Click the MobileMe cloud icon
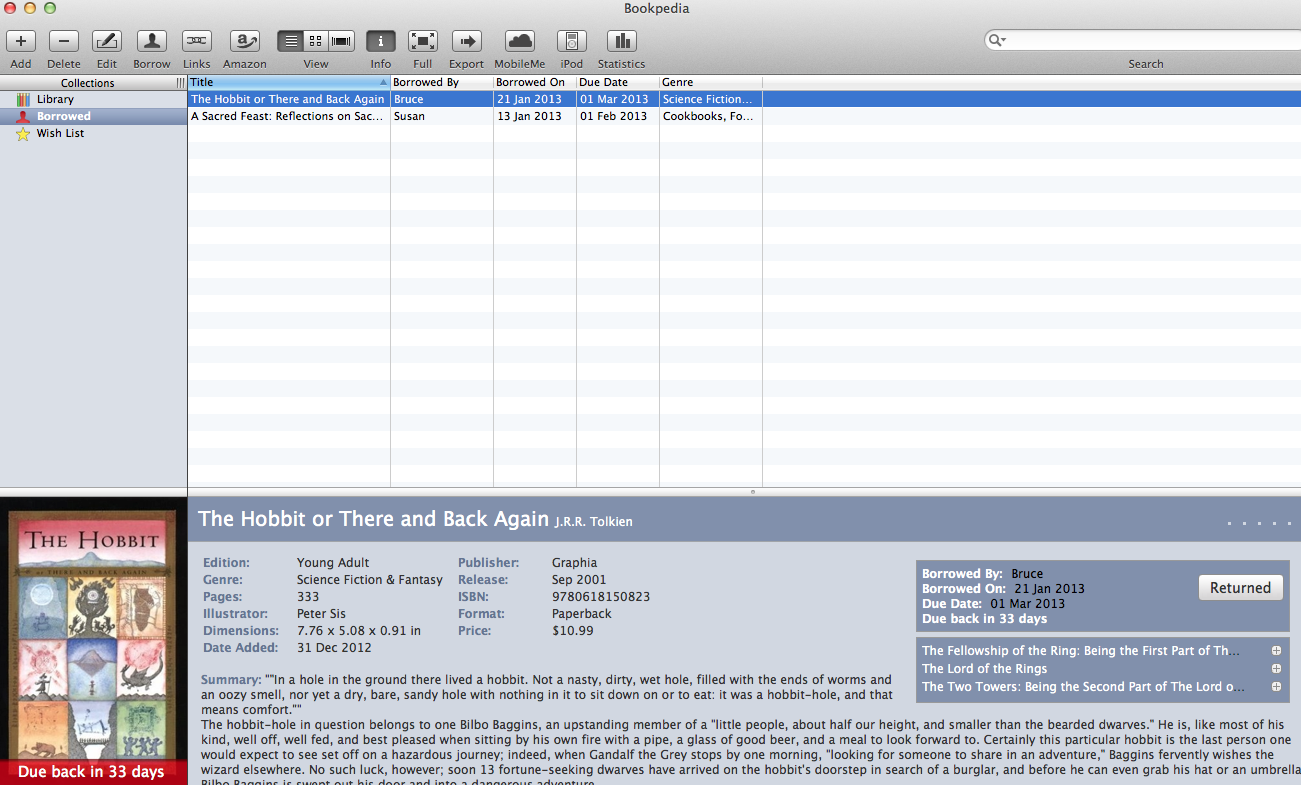Screen dimensions: 1301x785 click(520, 41)
